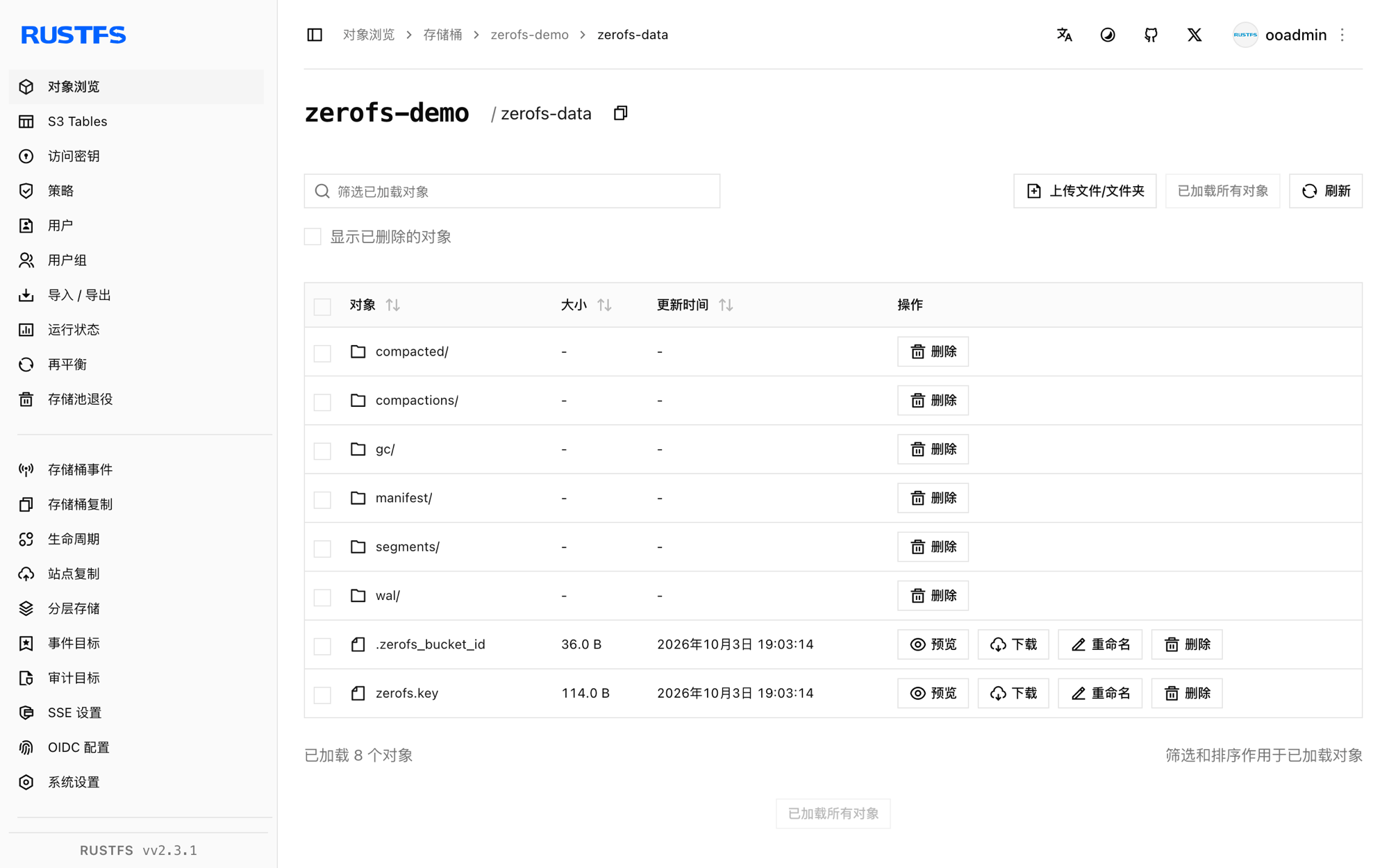Copy the zerofs-data path icon
The width and height of the screenshot is (1389, 868).
tap(620, 113)
